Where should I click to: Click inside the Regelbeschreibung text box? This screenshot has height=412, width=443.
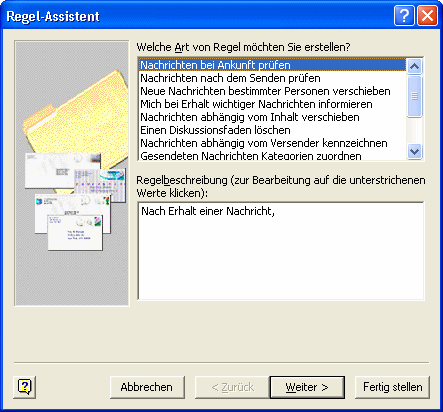pos(281,251)
